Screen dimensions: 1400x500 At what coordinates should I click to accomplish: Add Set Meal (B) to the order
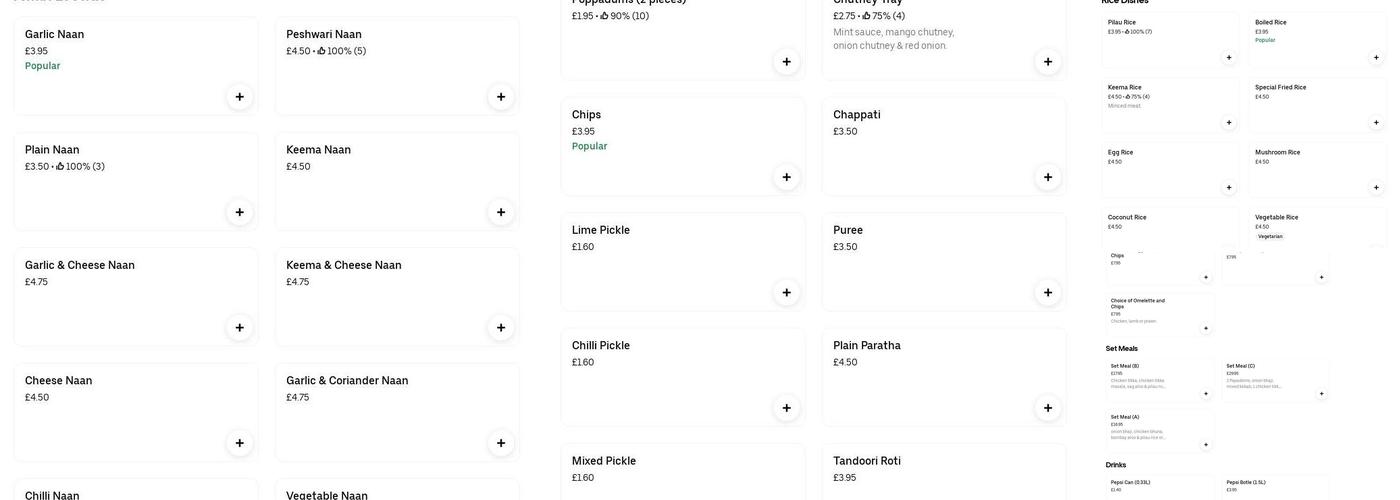pos(1206,394)
